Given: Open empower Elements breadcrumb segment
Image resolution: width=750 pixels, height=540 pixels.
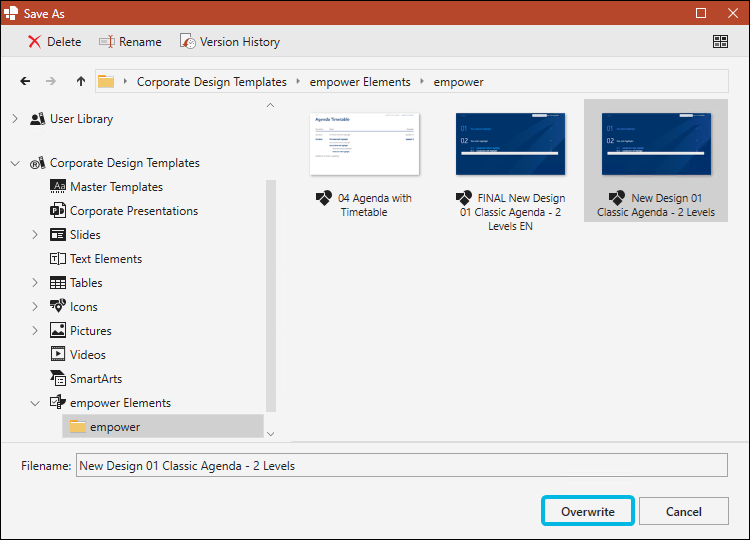Looking at the screenshot, I should pos(360,82).
